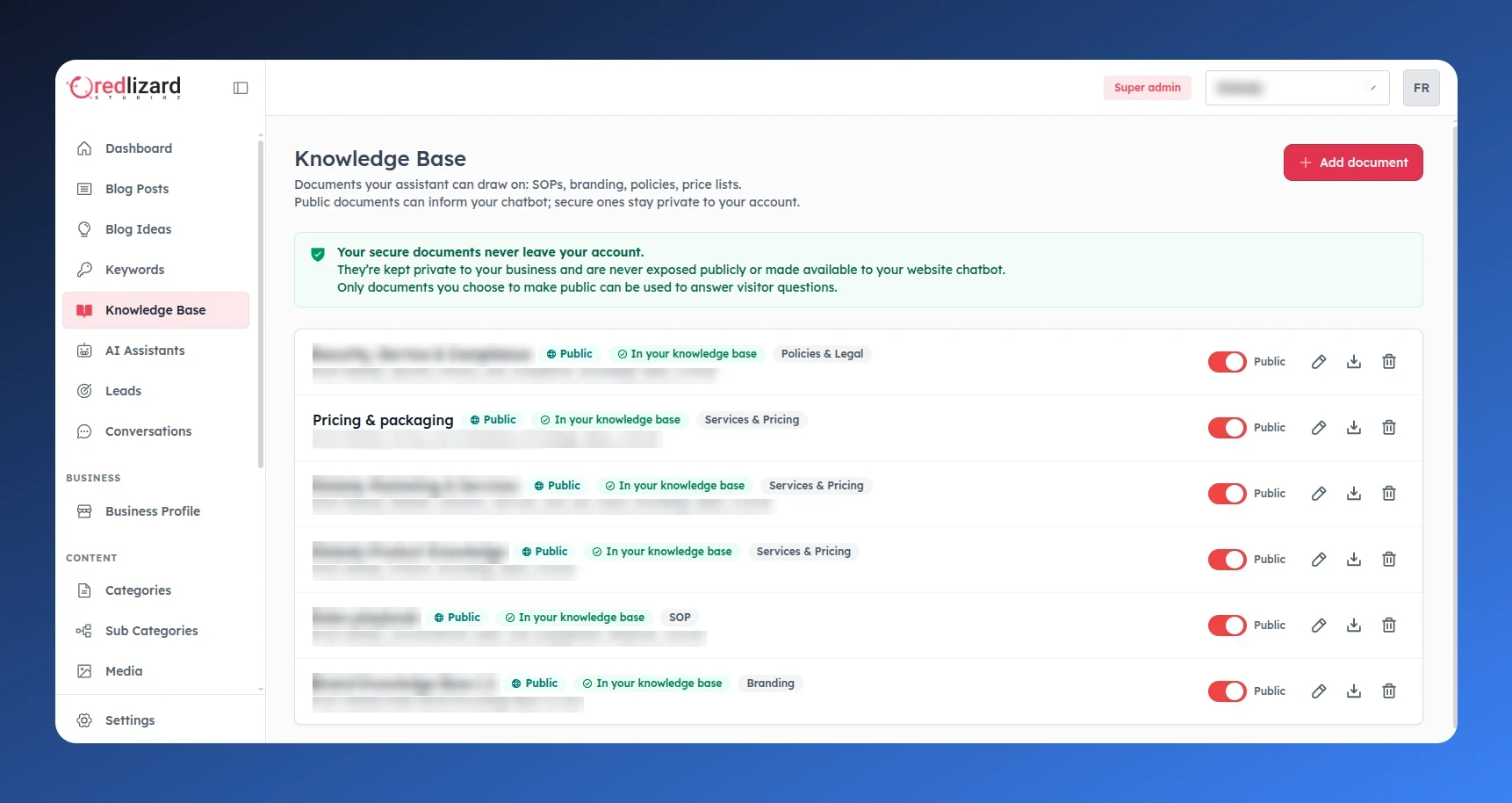Open Conversations in sidebar
The height and width of the screenshot is (803, 1512).
coord(155,431)
